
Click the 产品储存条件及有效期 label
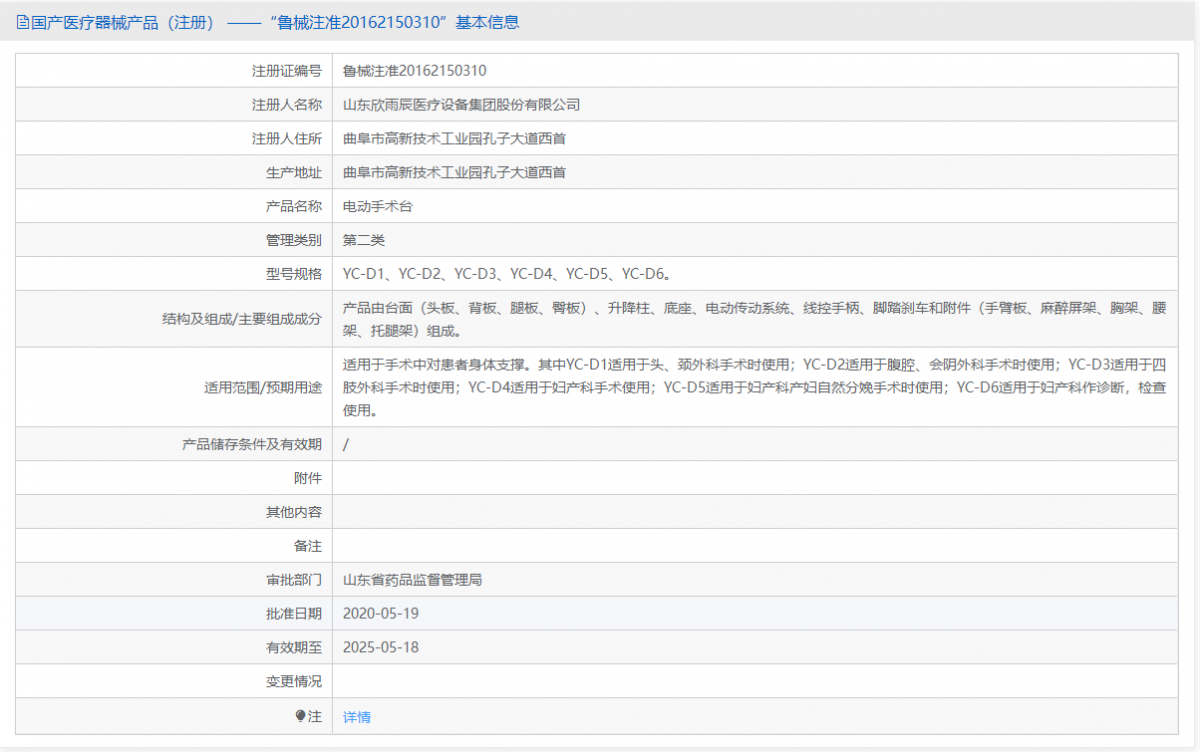[x=252, y=444]
